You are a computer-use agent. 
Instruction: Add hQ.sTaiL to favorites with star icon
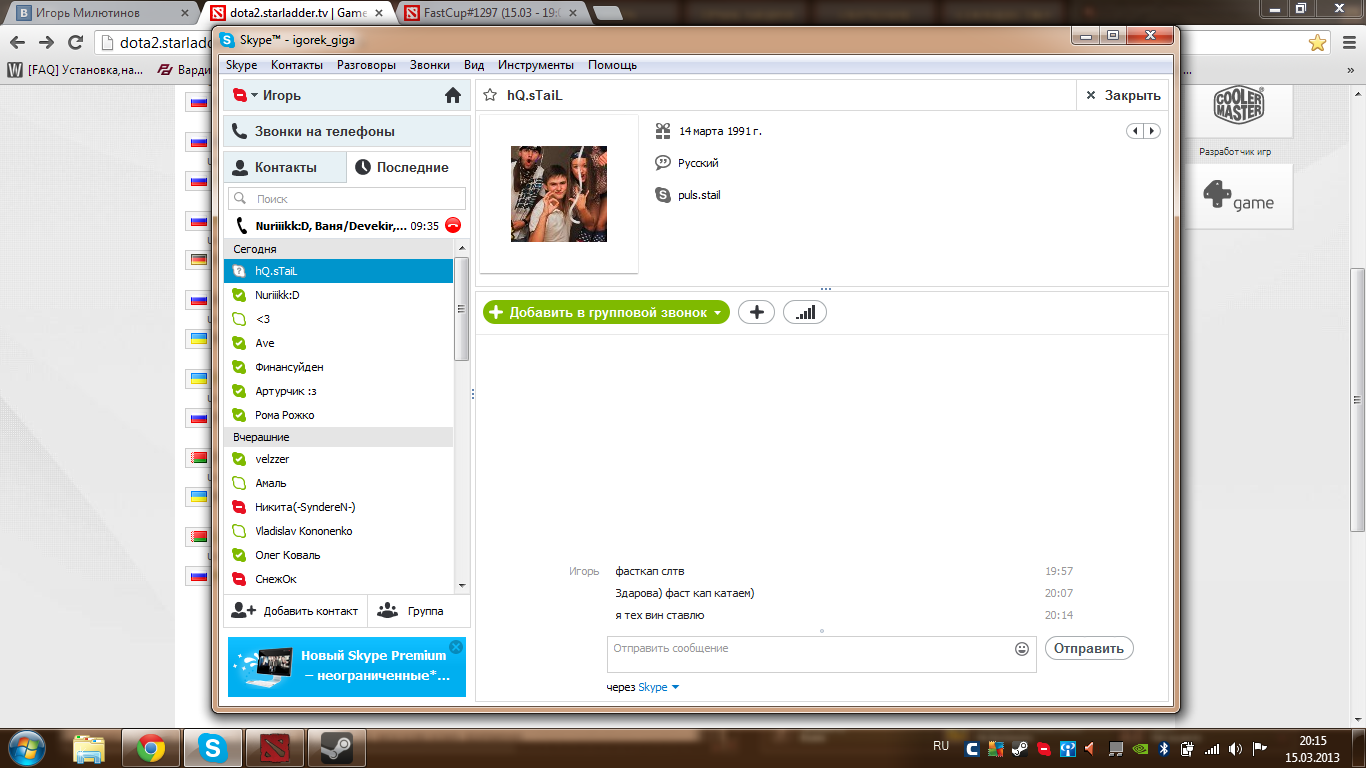[490, 95]
